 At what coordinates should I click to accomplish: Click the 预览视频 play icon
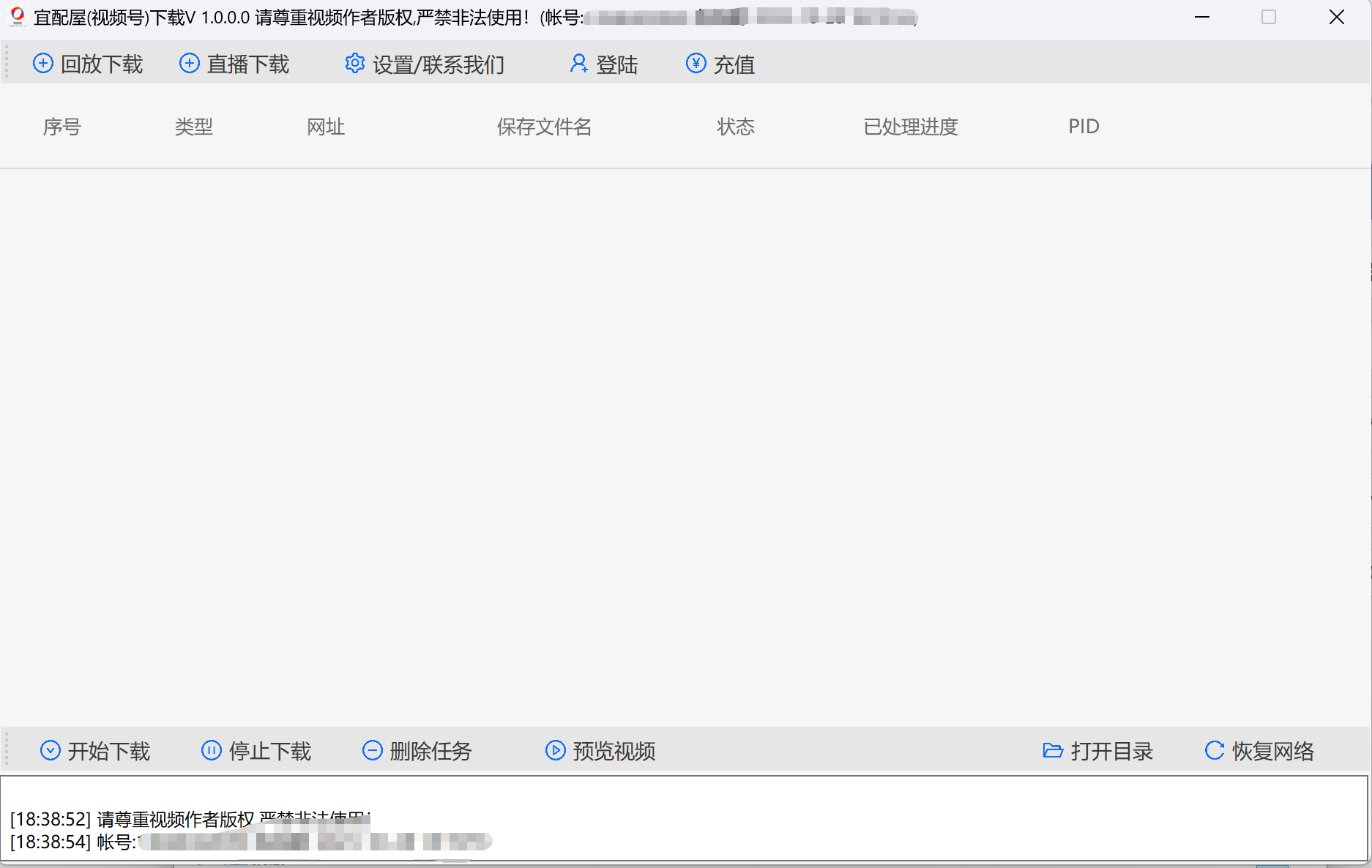pos(556,750)
